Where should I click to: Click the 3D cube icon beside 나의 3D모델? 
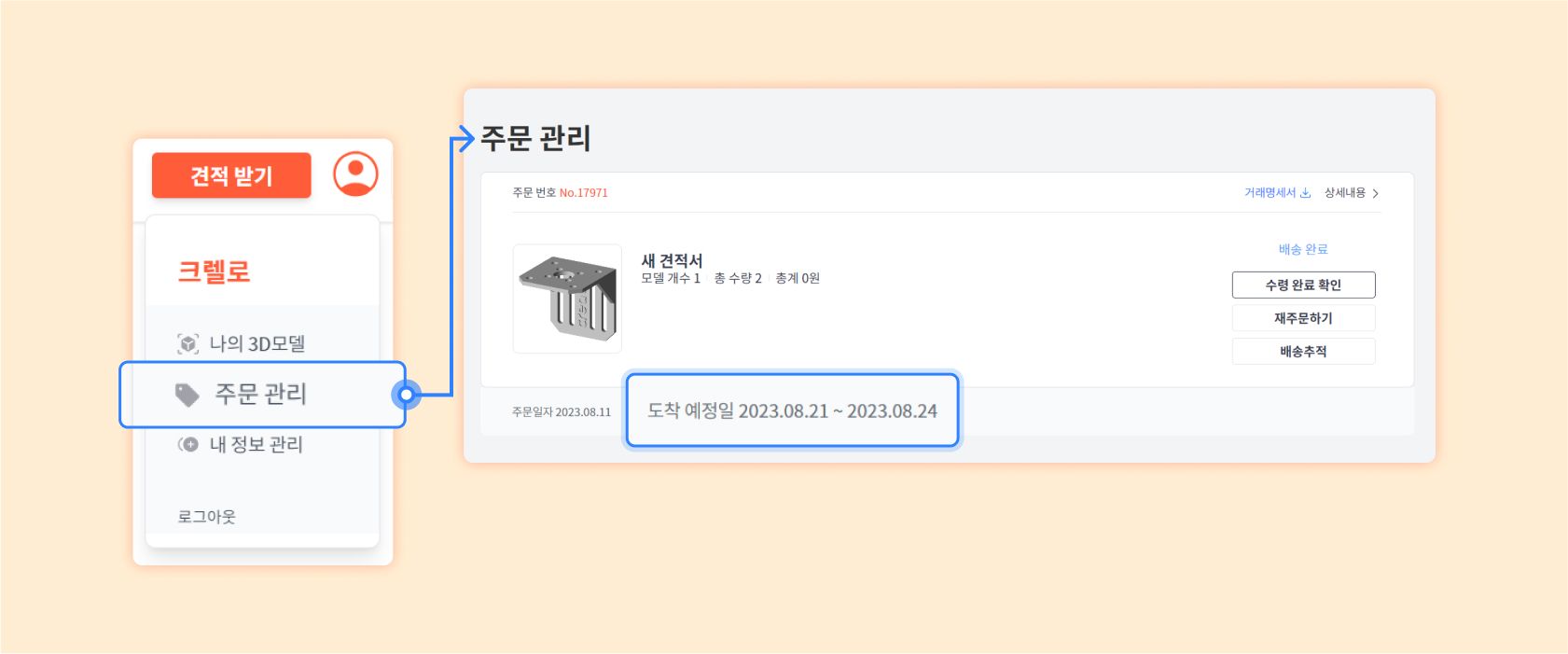tap(188, 343)
